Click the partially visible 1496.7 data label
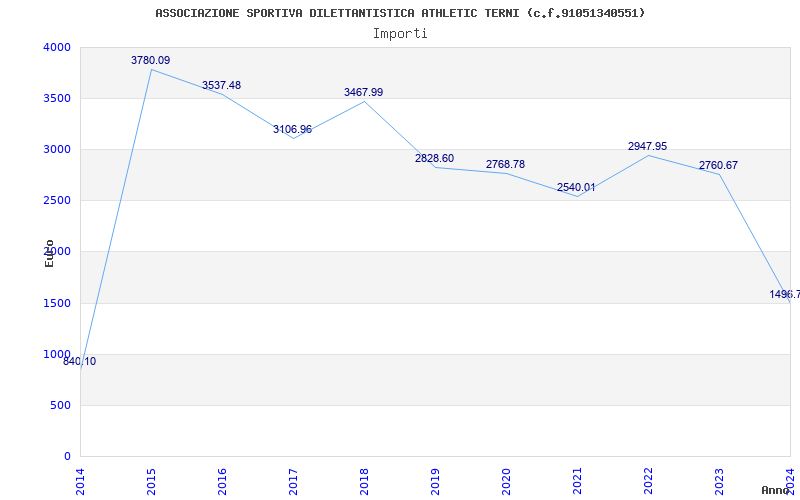The height and width of the screenshot is (500, 800). 785,294
